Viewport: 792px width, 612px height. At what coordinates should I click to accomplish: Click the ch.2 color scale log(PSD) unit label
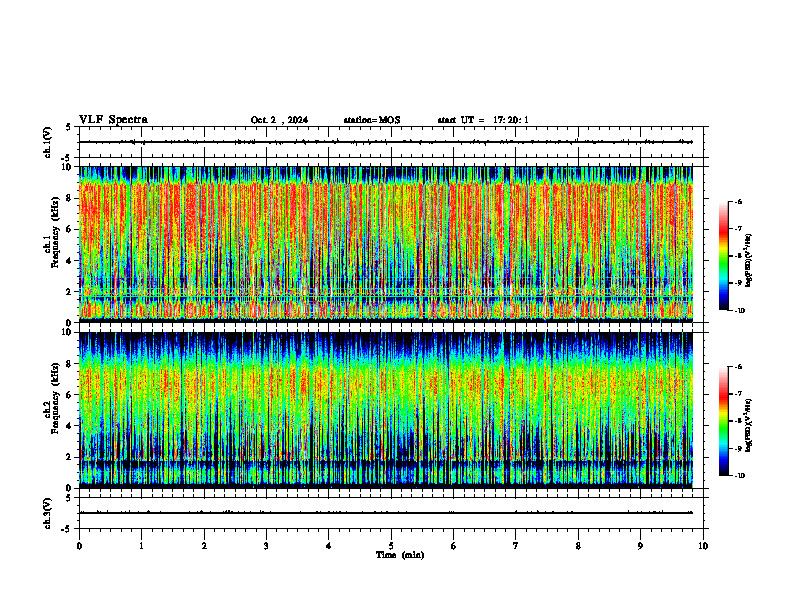[x=749, y=425]
